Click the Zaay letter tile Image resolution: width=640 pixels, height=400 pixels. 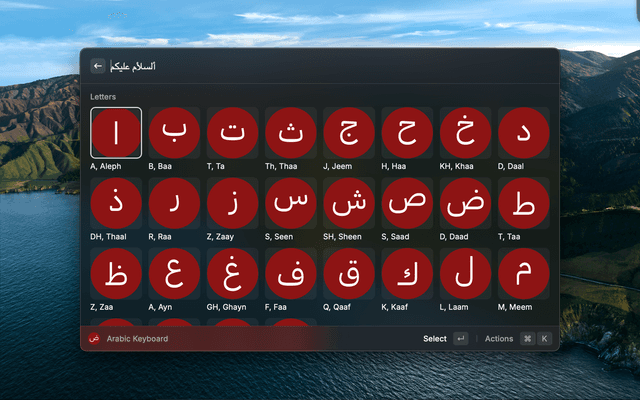pyautogui.click(x=232, y=203)
